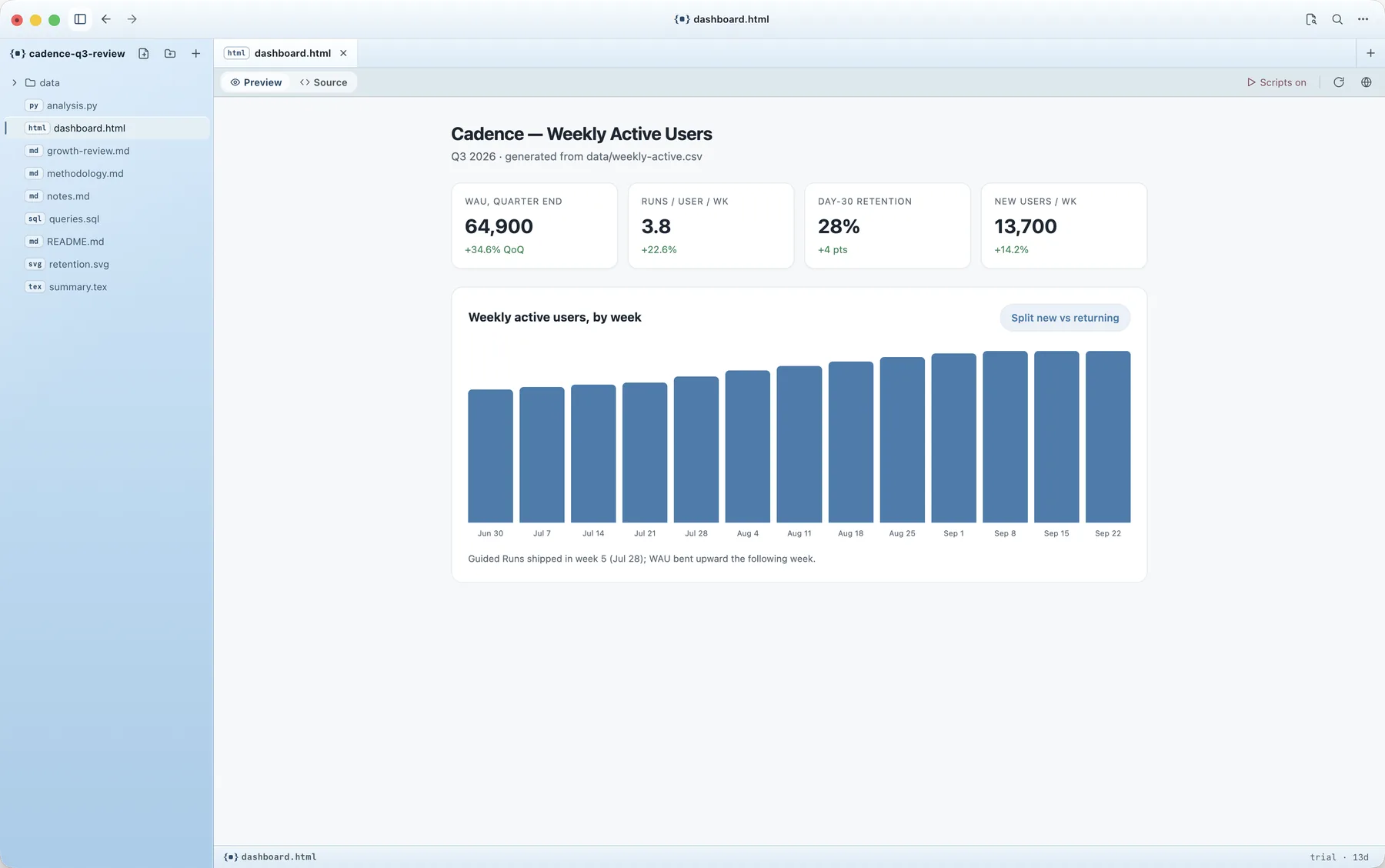The width and height of the screenshot is (1385, 868).
Task: Click the 'Aug 4' axis label
Action: coord(748,533)
